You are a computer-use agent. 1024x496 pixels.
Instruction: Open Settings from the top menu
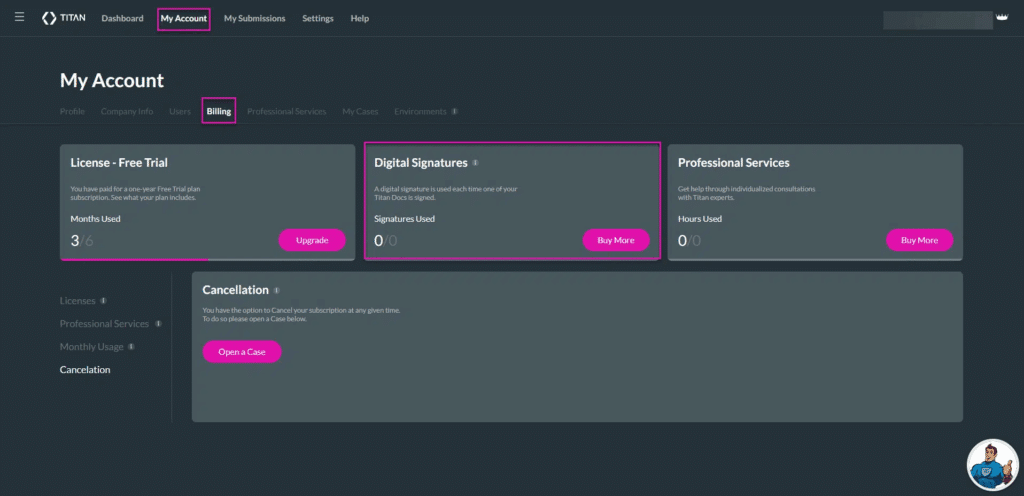coord(318,19)
